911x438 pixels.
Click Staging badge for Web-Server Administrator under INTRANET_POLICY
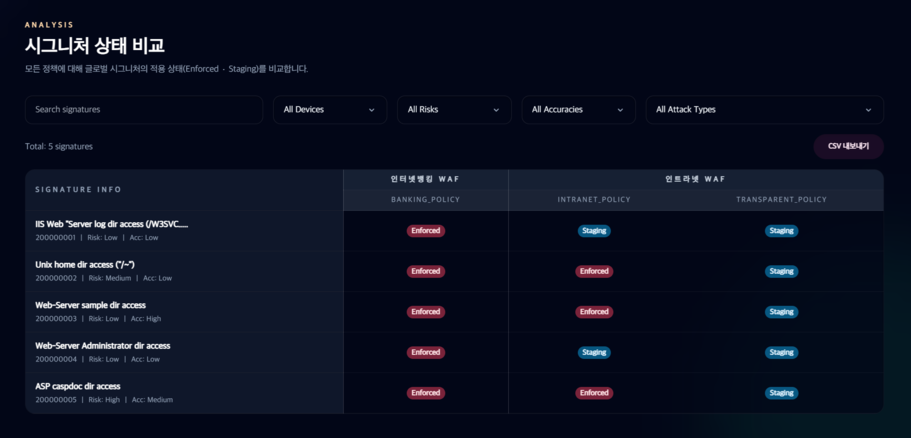[594, 352]
